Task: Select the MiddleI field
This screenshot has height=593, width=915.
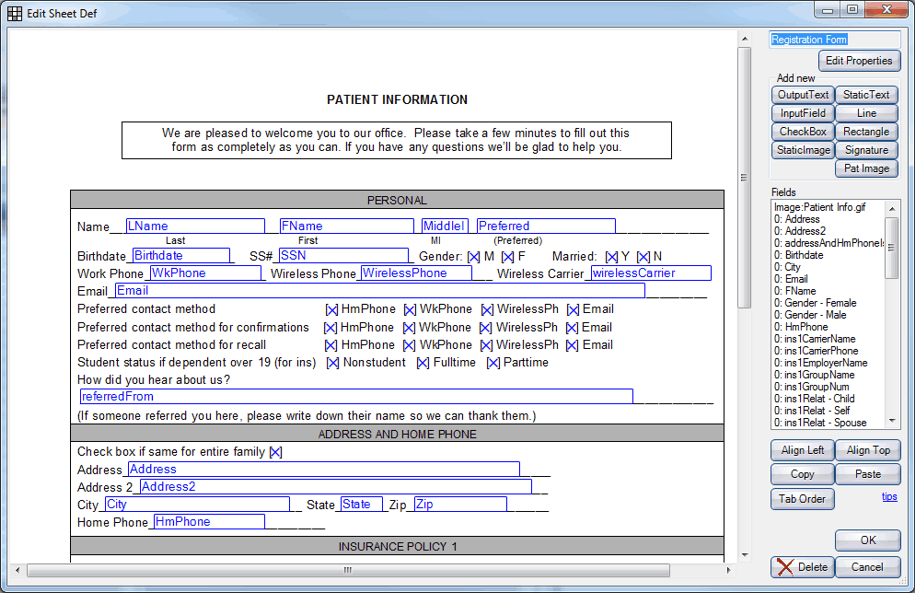Action: pos(445,226)
